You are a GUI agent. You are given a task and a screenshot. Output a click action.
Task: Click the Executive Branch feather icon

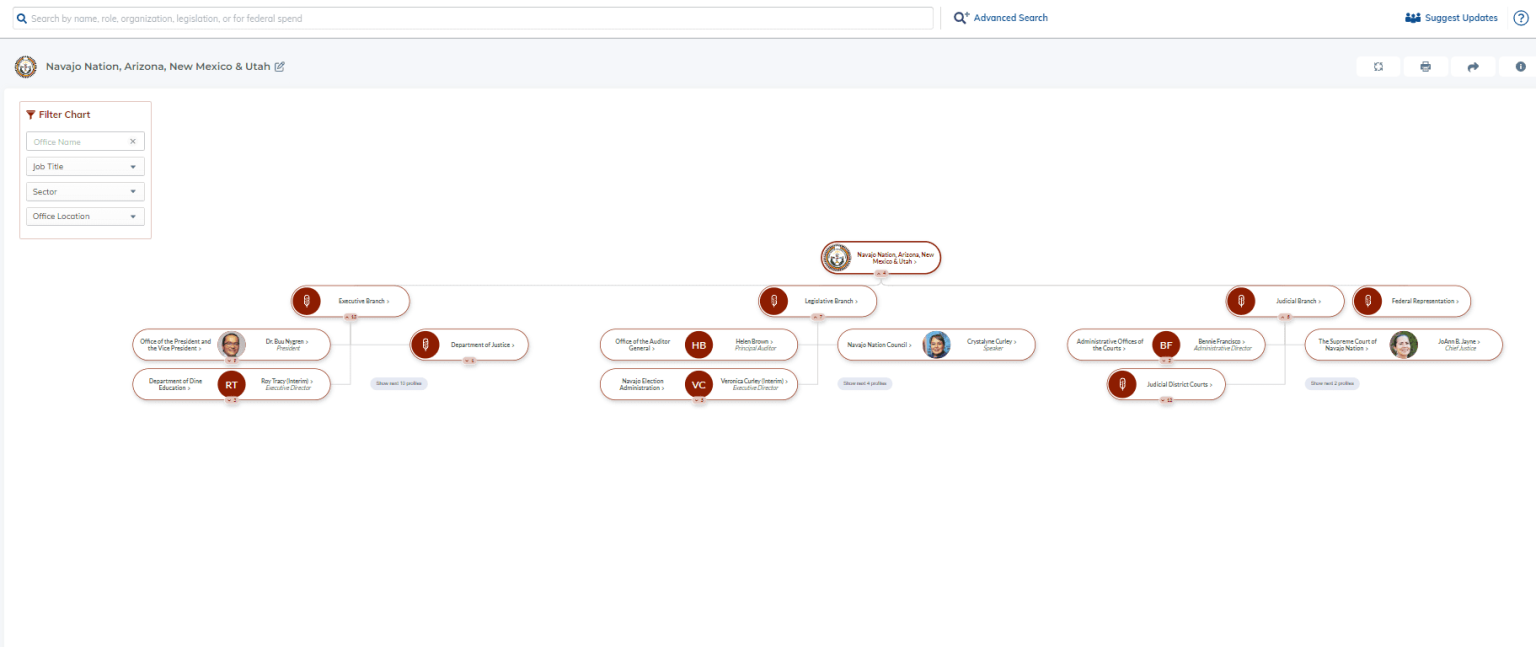306,301
